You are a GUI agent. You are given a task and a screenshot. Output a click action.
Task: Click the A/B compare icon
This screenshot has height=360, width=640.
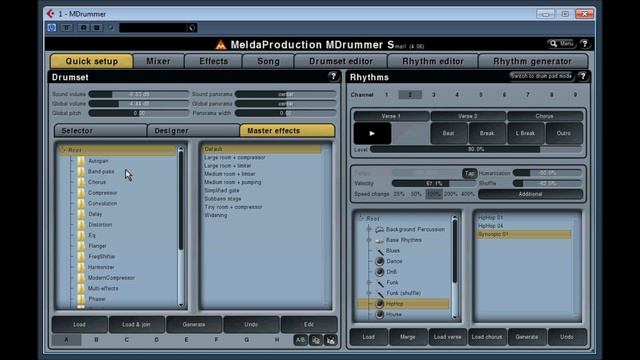(x=300, y=340)
